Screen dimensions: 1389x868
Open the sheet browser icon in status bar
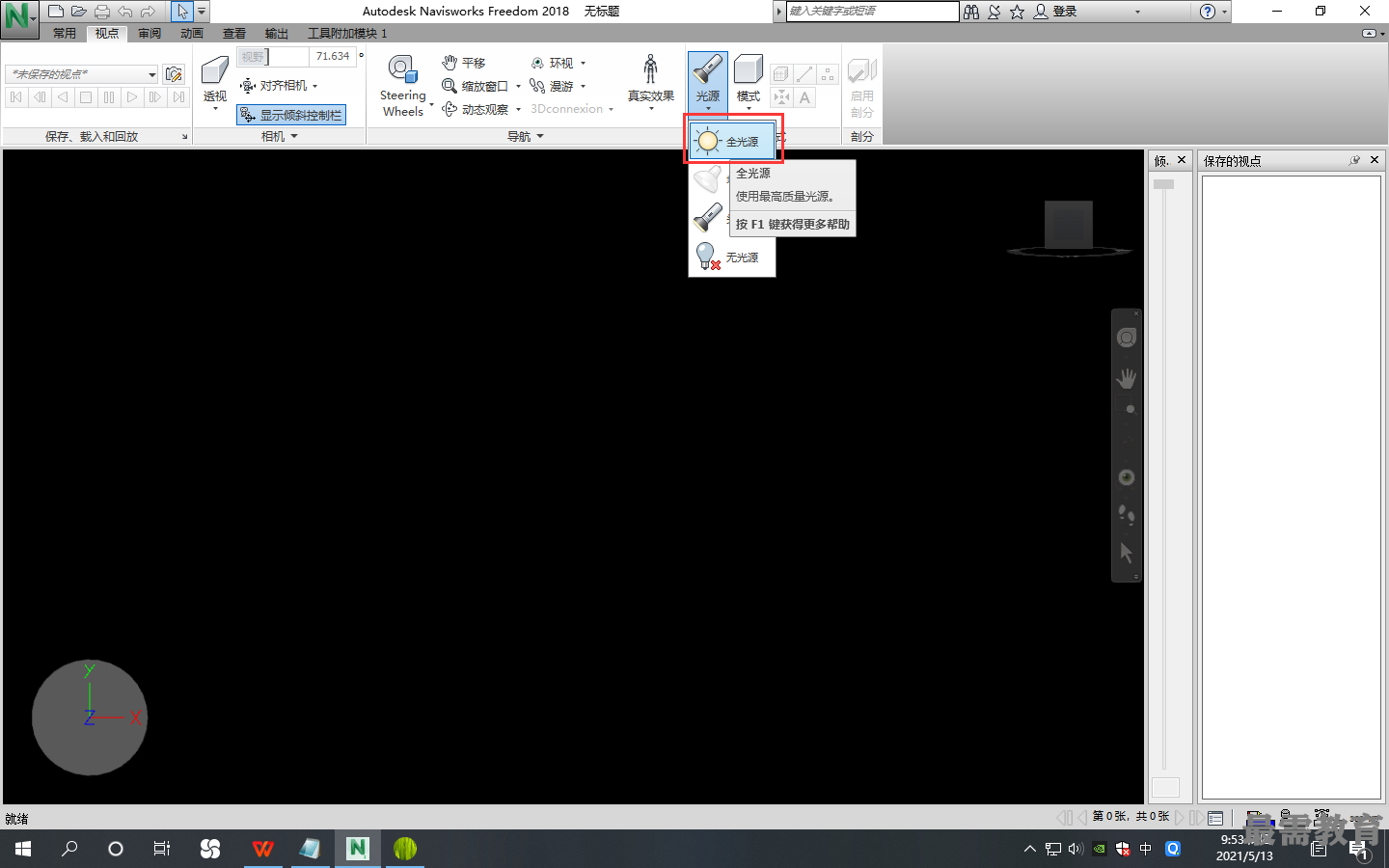point(1215,818)
